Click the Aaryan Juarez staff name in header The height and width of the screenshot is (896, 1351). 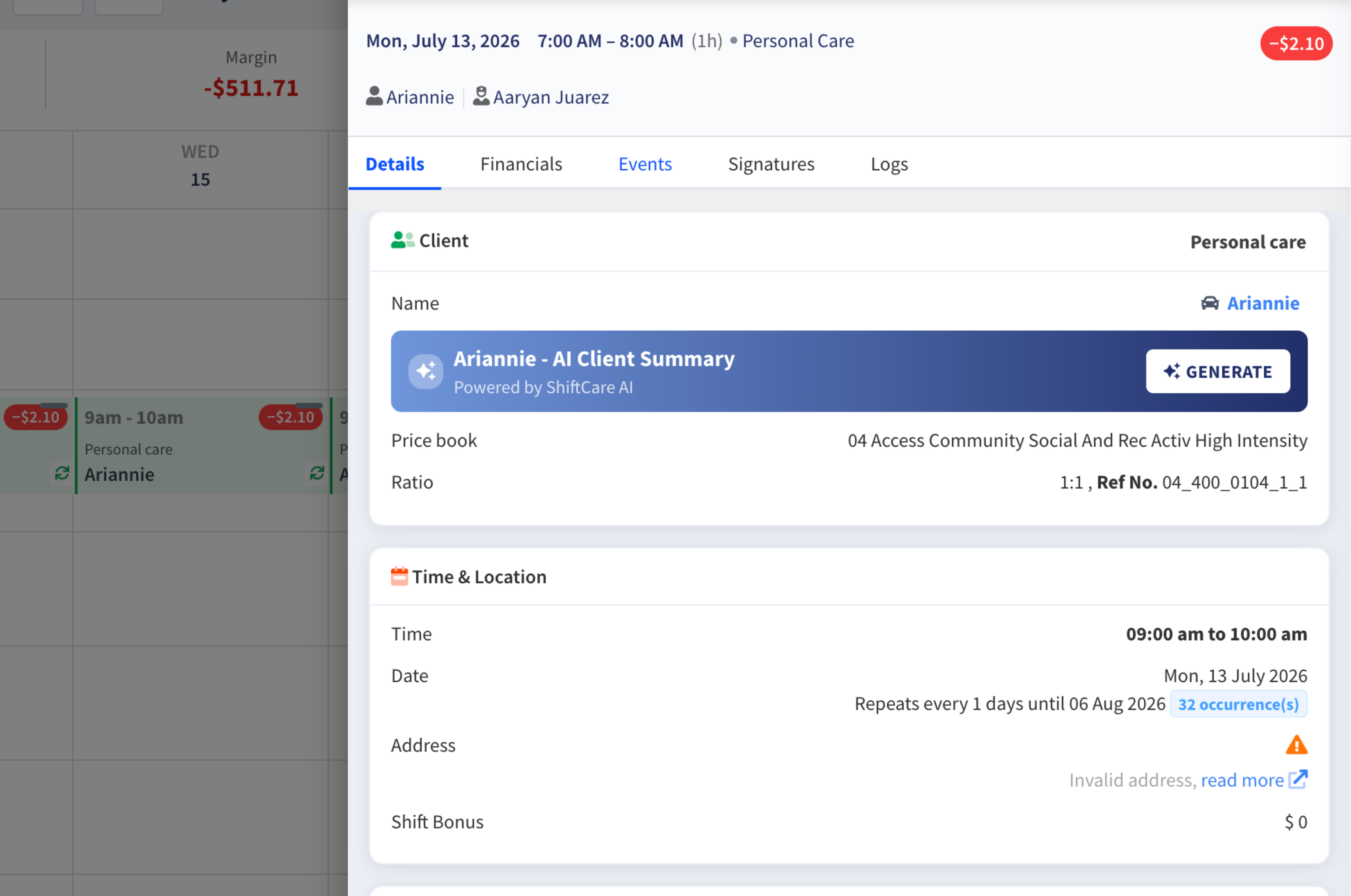point(551,97)
